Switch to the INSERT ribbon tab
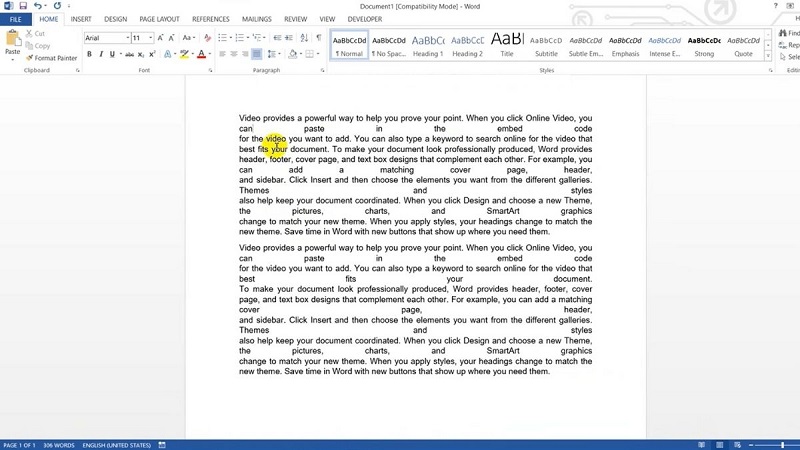This screenshot has height=450, width=800. (81, 19)
